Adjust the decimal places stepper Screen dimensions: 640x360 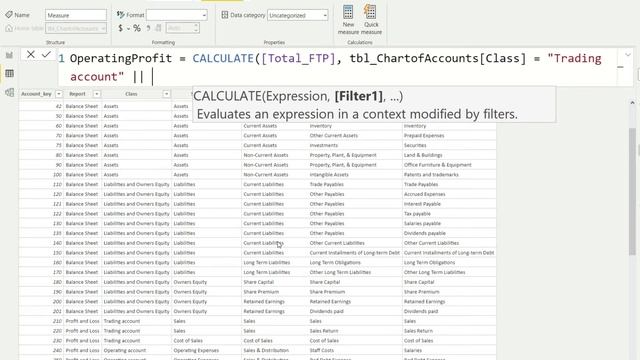click(x=196, y=28)
